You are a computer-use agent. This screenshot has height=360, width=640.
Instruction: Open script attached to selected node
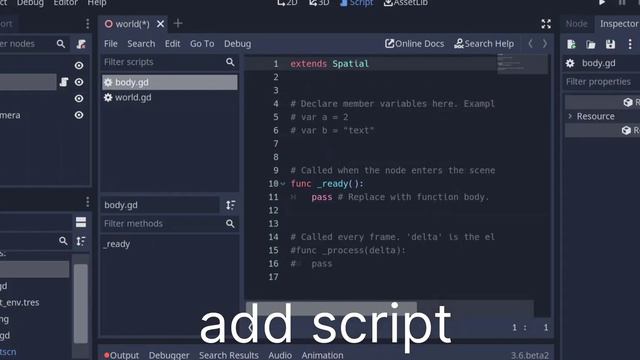point(64,82)
